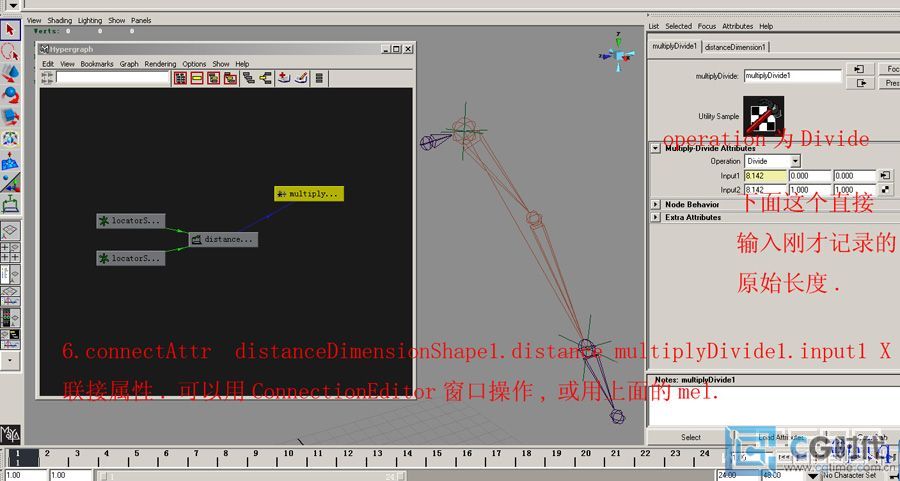
Task: Click Hypergraph frame hierarchy toolbar icon
Action: click(214, 78)
